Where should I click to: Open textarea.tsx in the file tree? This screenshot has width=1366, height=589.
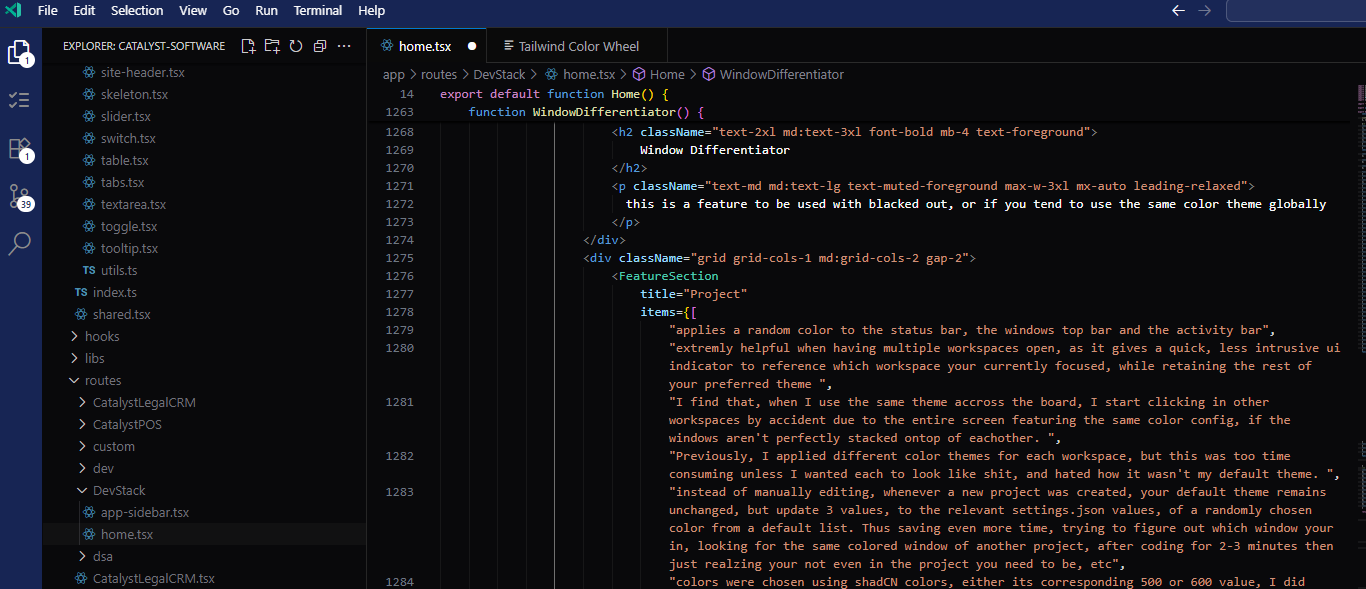[133, 204]
